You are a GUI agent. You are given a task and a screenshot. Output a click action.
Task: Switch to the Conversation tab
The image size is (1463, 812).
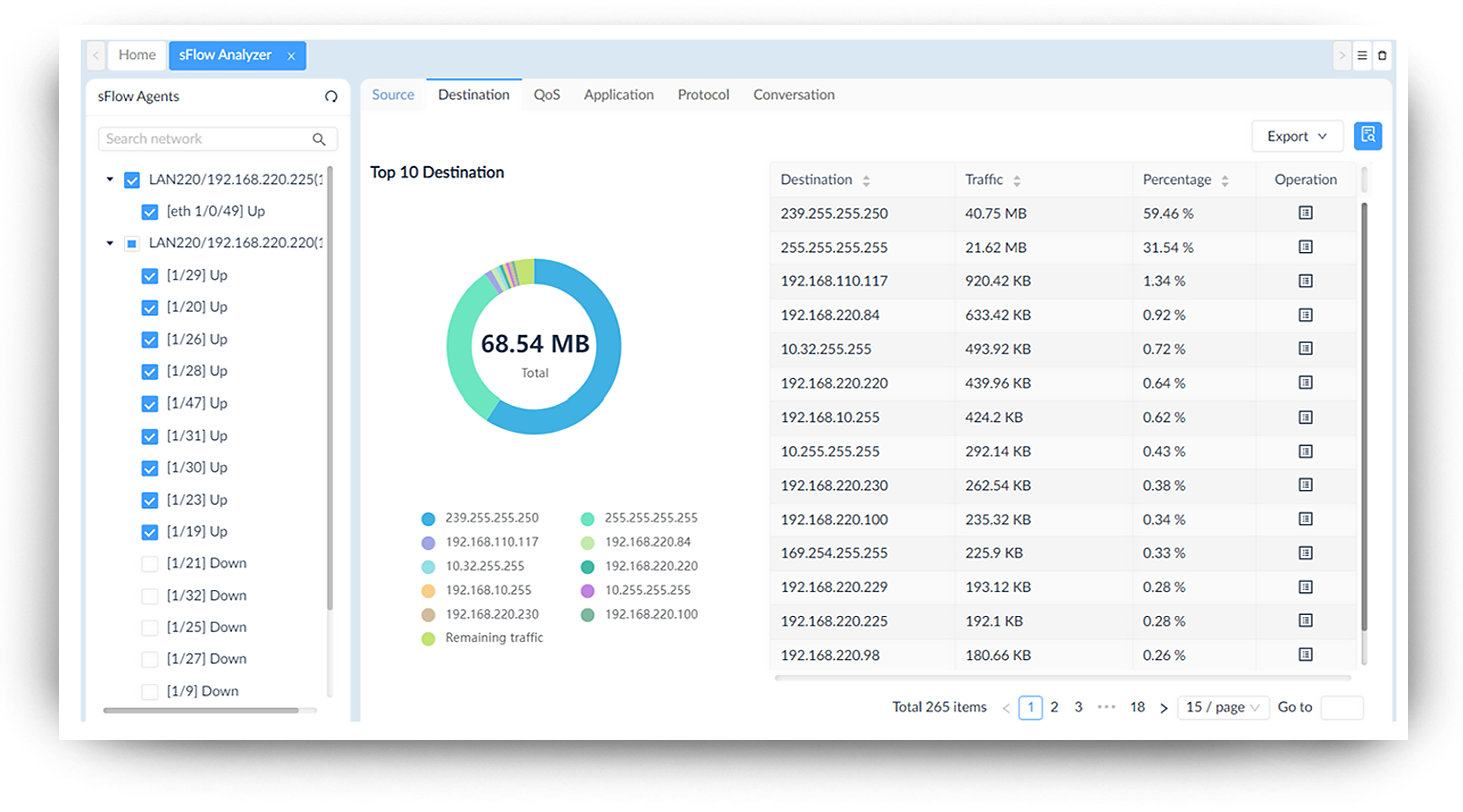pyautogui.click(x=793, y=95)
